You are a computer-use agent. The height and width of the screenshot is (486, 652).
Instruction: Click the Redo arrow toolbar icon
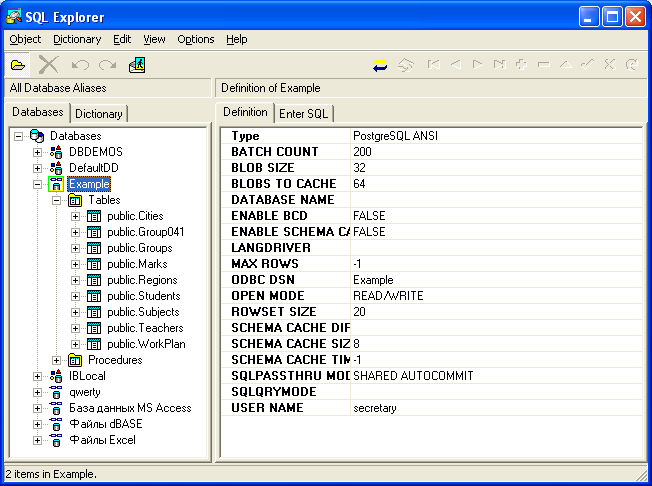coord(108,65)
